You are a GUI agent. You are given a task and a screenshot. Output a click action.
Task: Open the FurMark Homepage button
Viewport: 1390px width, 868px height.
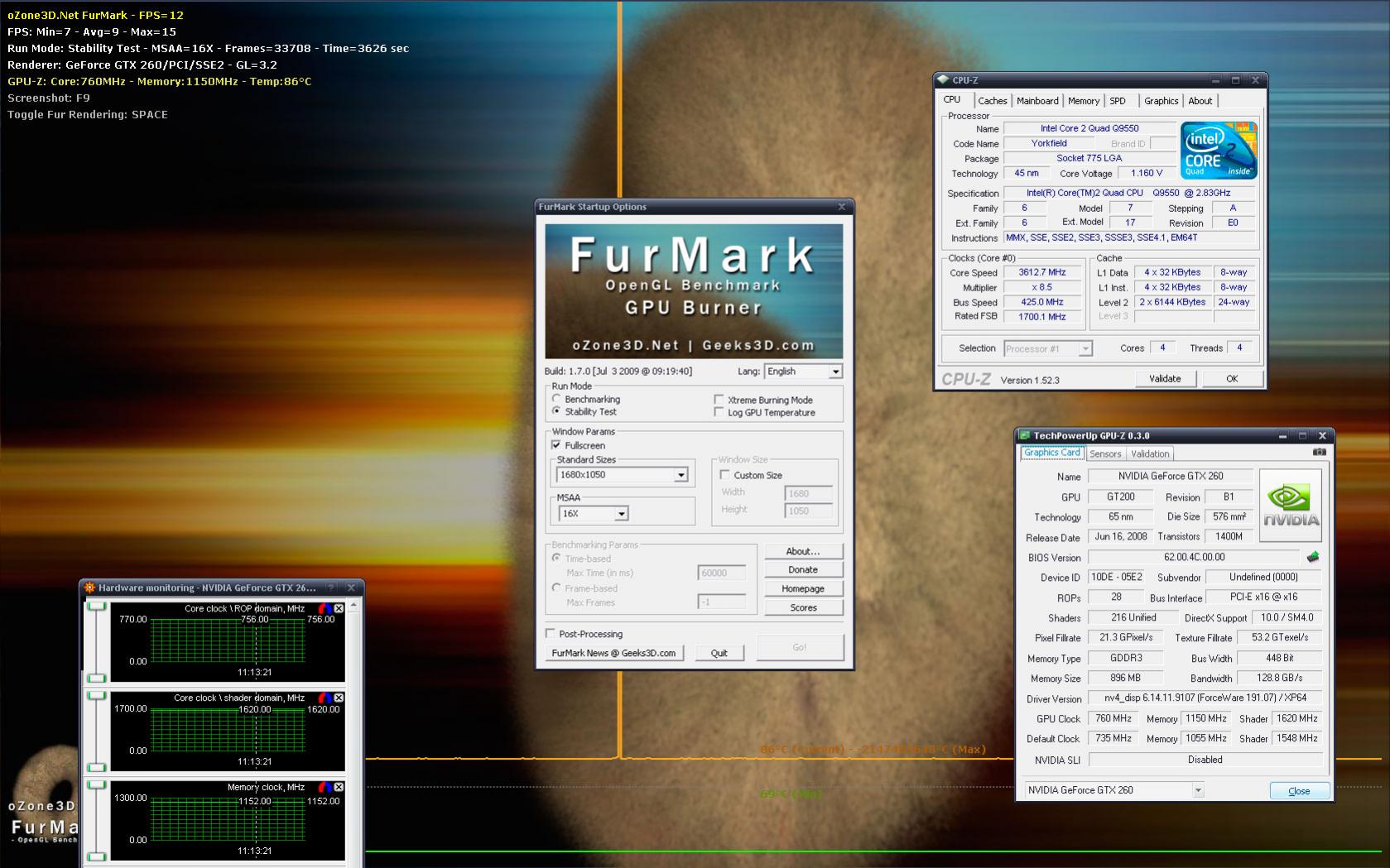(x=803, y=588)
